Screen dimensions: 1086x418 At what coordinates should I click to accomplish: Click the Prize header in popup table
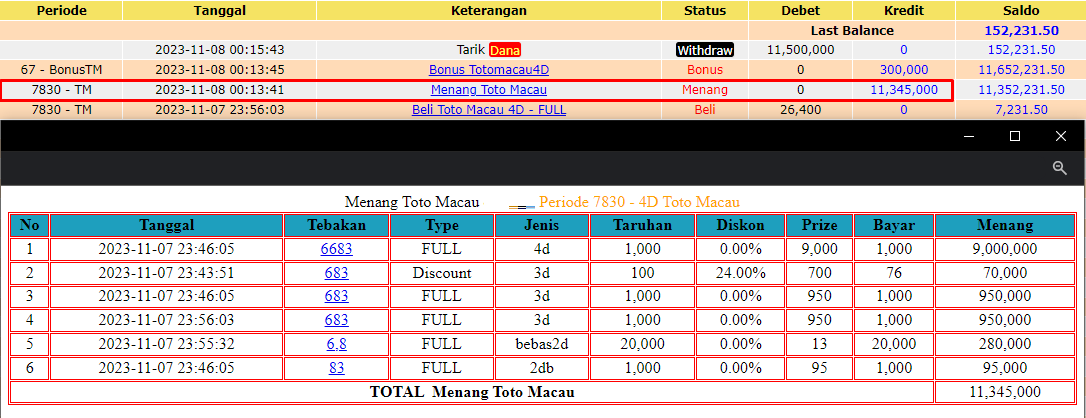pyautogui.click(x=819, y=225)
